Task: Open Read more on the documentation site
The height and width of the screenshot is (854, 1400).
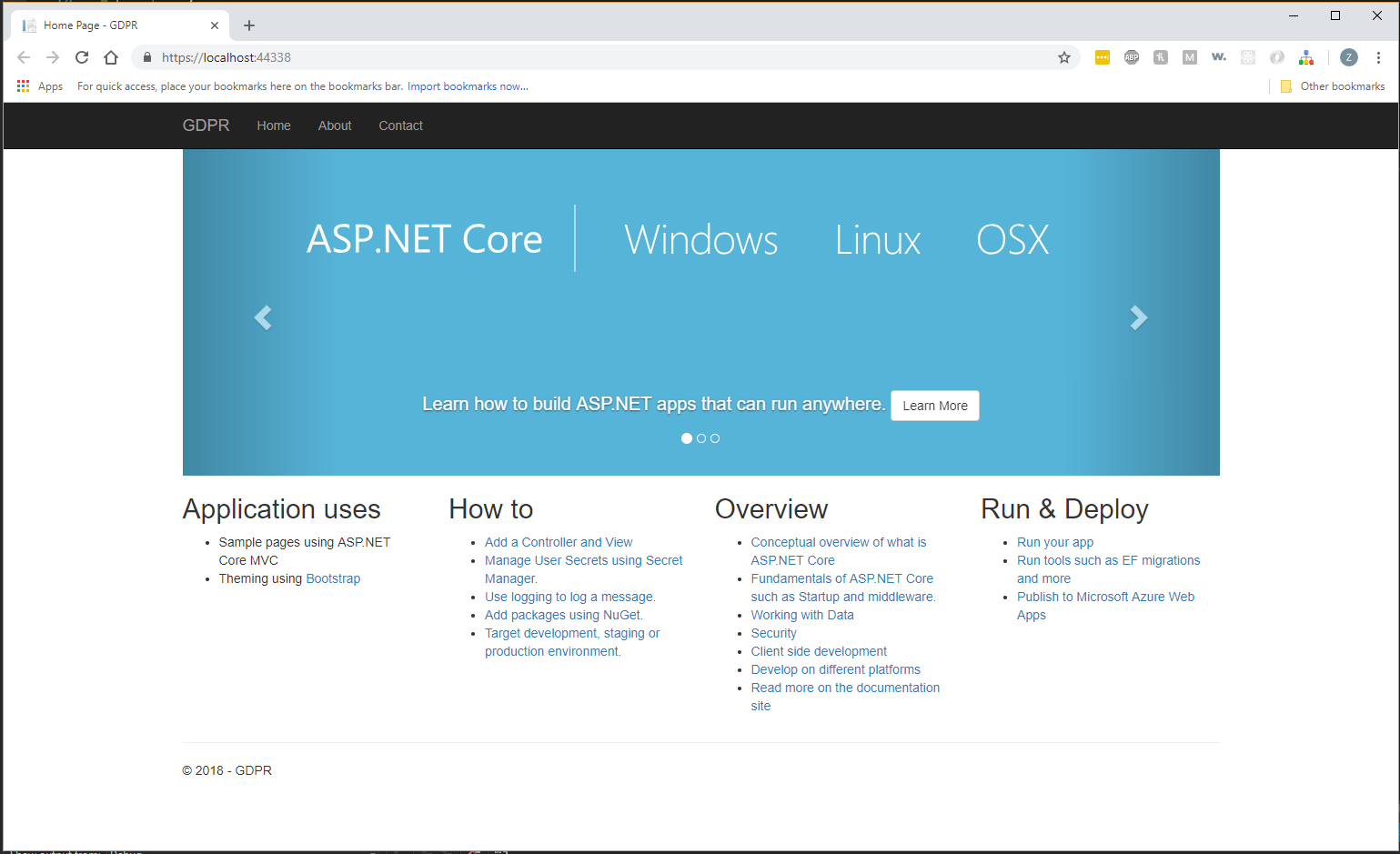Action: [845, 697]
